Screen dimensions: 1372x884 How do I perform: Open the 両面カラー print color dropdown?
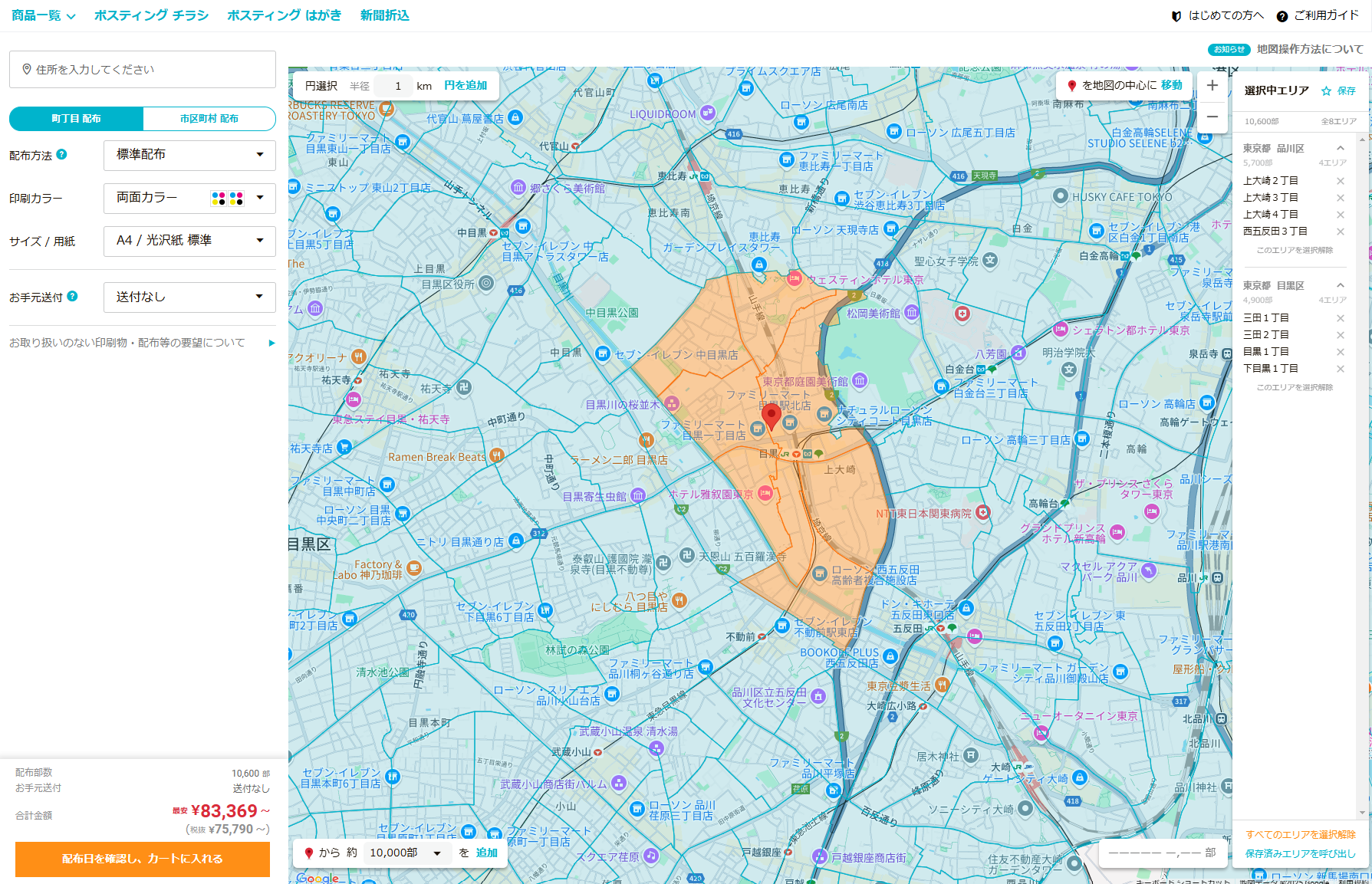point(189,198)
